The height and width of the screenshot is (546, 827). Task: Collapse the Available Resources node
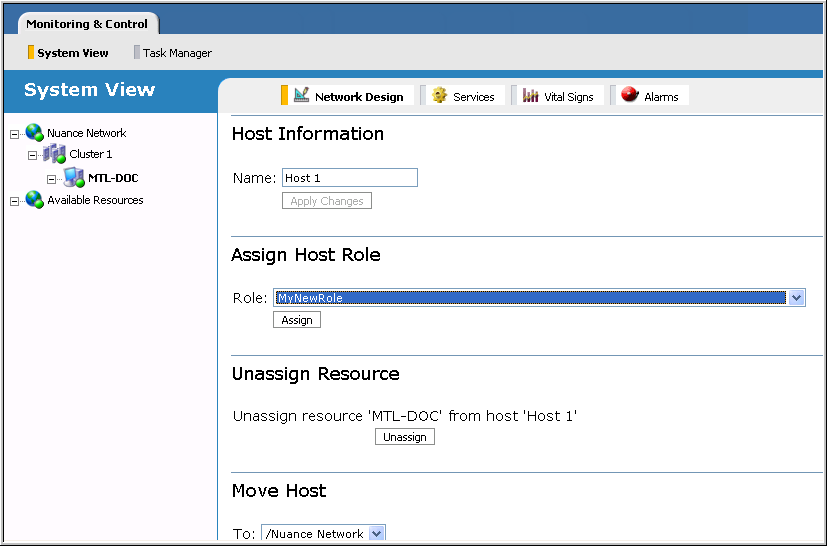coord(14,201)
